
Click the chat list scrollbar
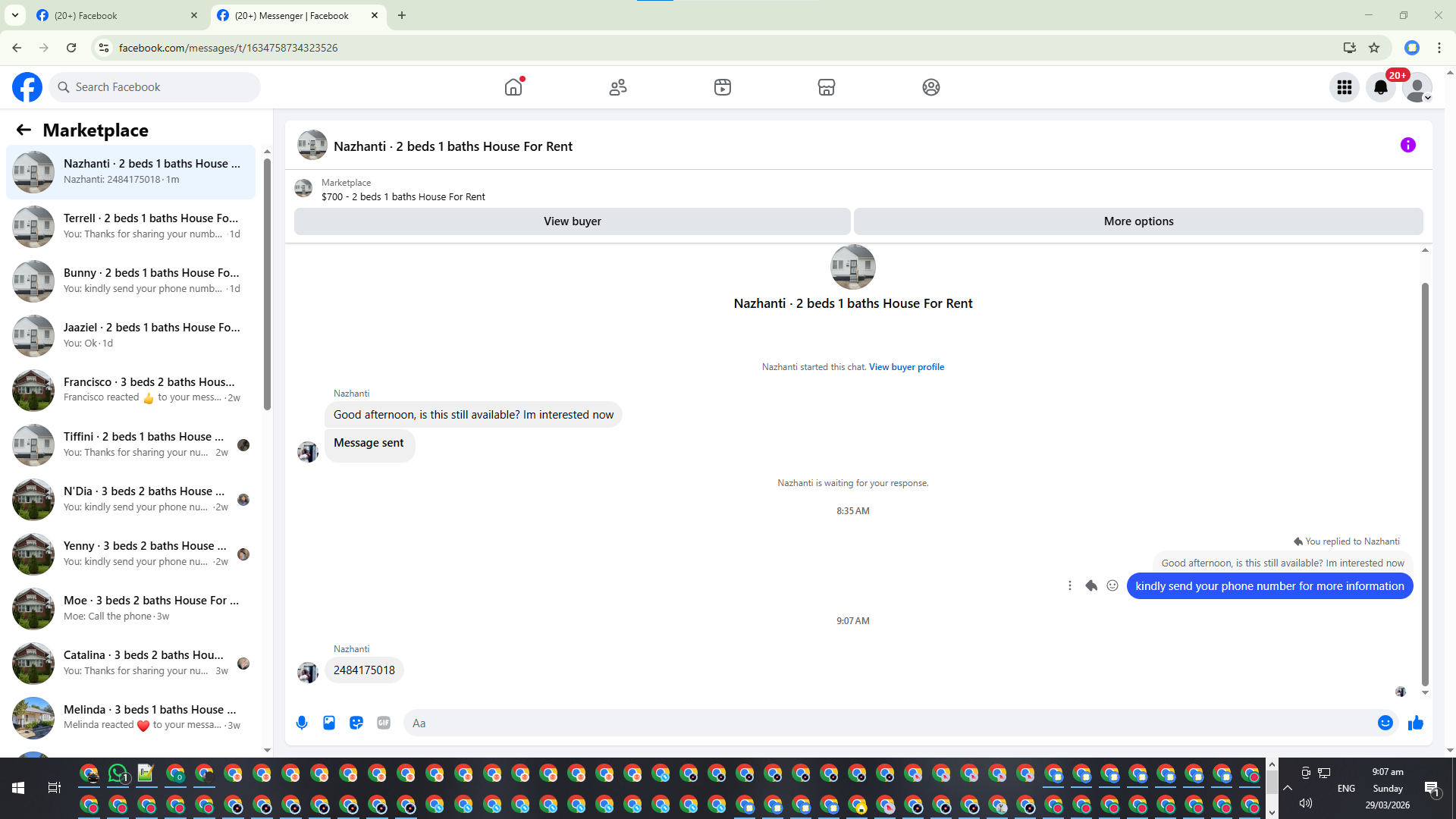pyautogui.click(x=267, y=284)
